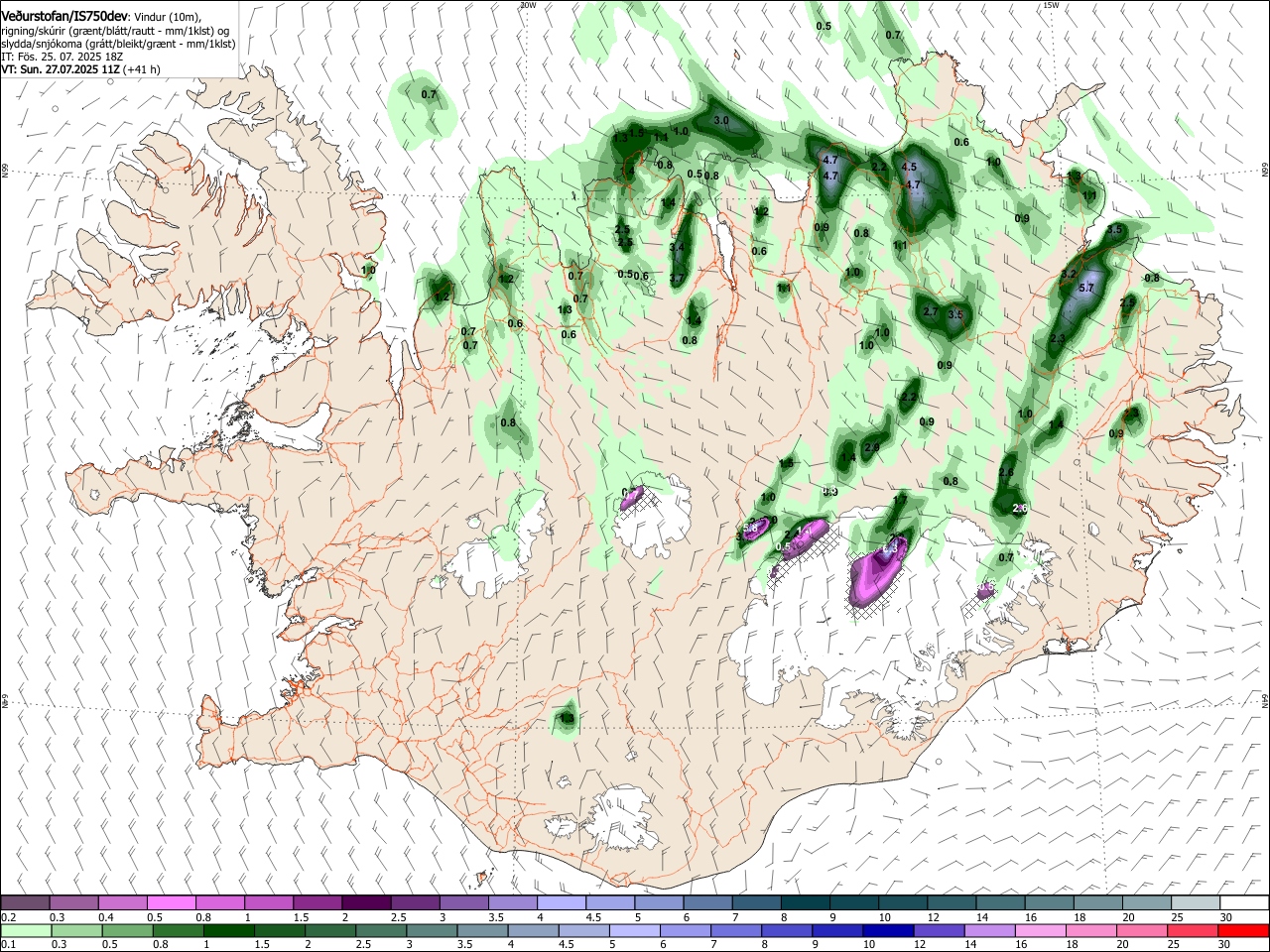Pick the pure red above-30 lower legend swatch
Viewport: 1270px width, 952px height.
pos(1243,931)
